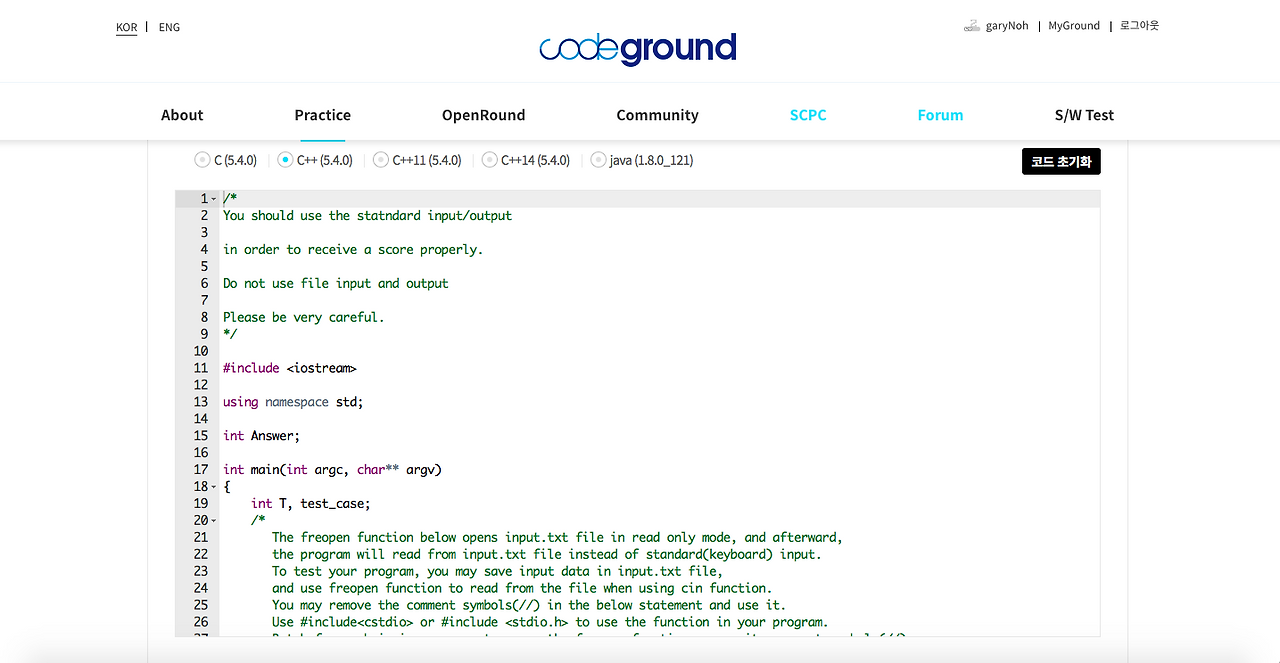The height and width of the screenshot is (663, 1280).
Task: Open the garyNoh profile link
Action: pyautogui.click(x=1007, y=26)
